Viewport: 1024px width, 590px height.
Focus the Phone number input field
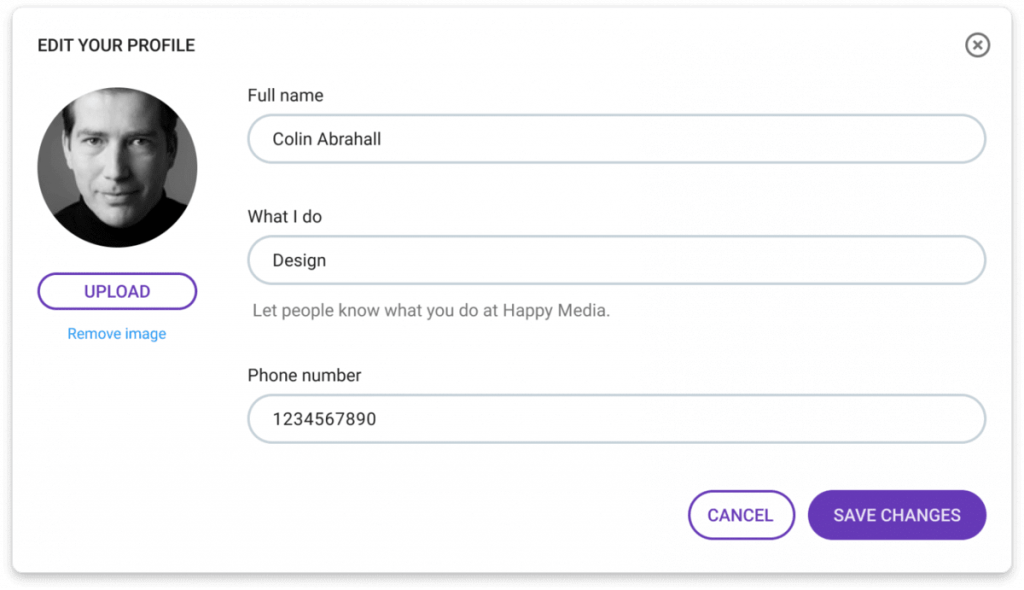(616, 419)
